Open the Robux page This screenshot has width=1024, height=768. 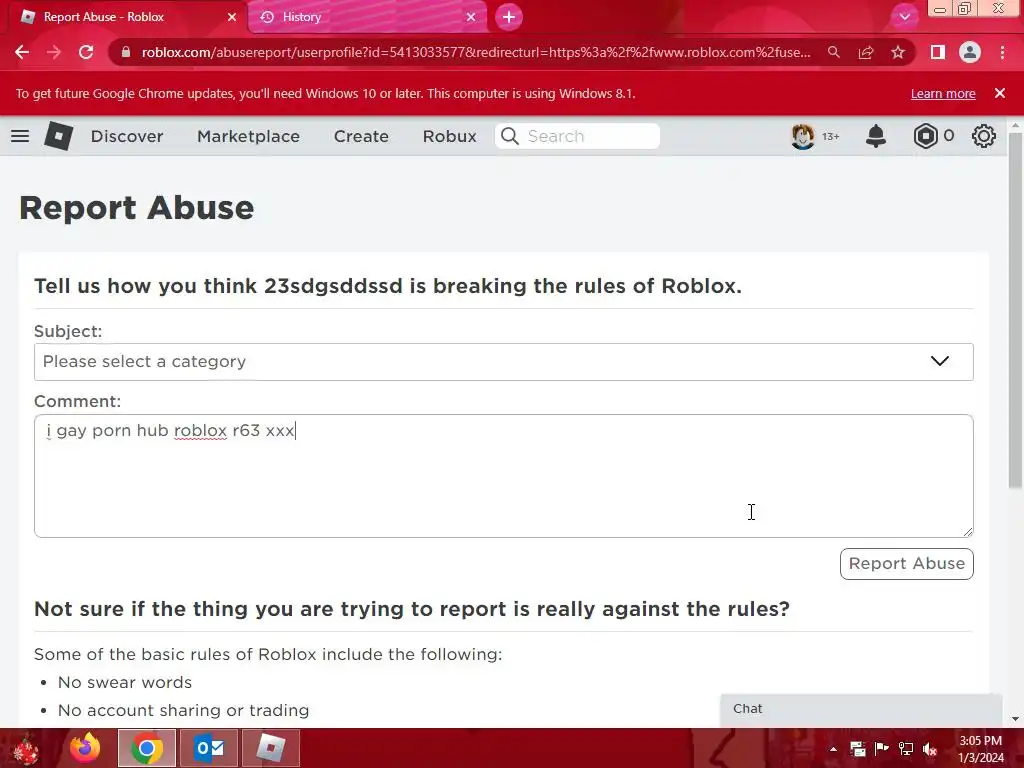click(x=449, y=136)
